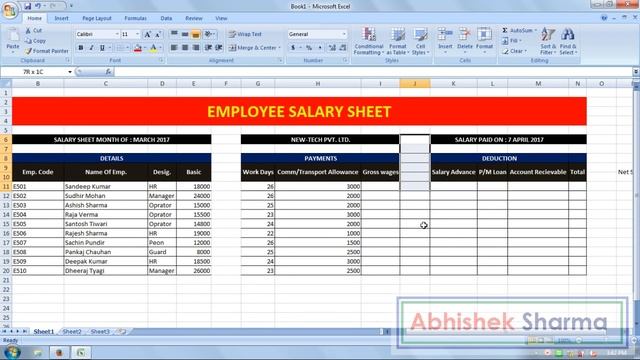The height and width of the screenshot is (360, 640).
Task: Set top vertical alignment
Action: coord(174,34)
